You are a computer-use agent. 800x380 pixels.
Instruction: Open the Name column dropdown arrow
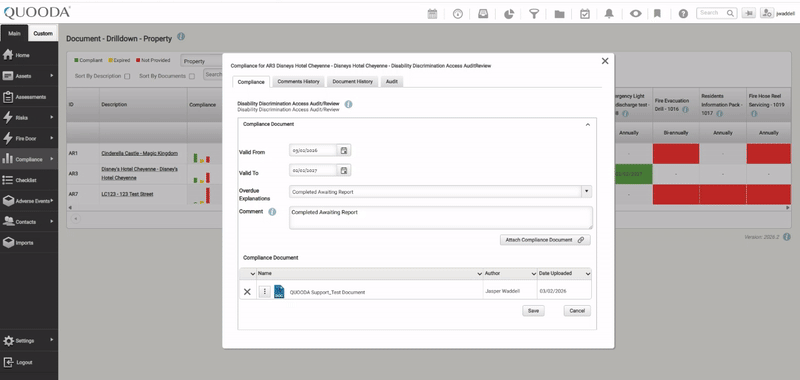(479, 274)
